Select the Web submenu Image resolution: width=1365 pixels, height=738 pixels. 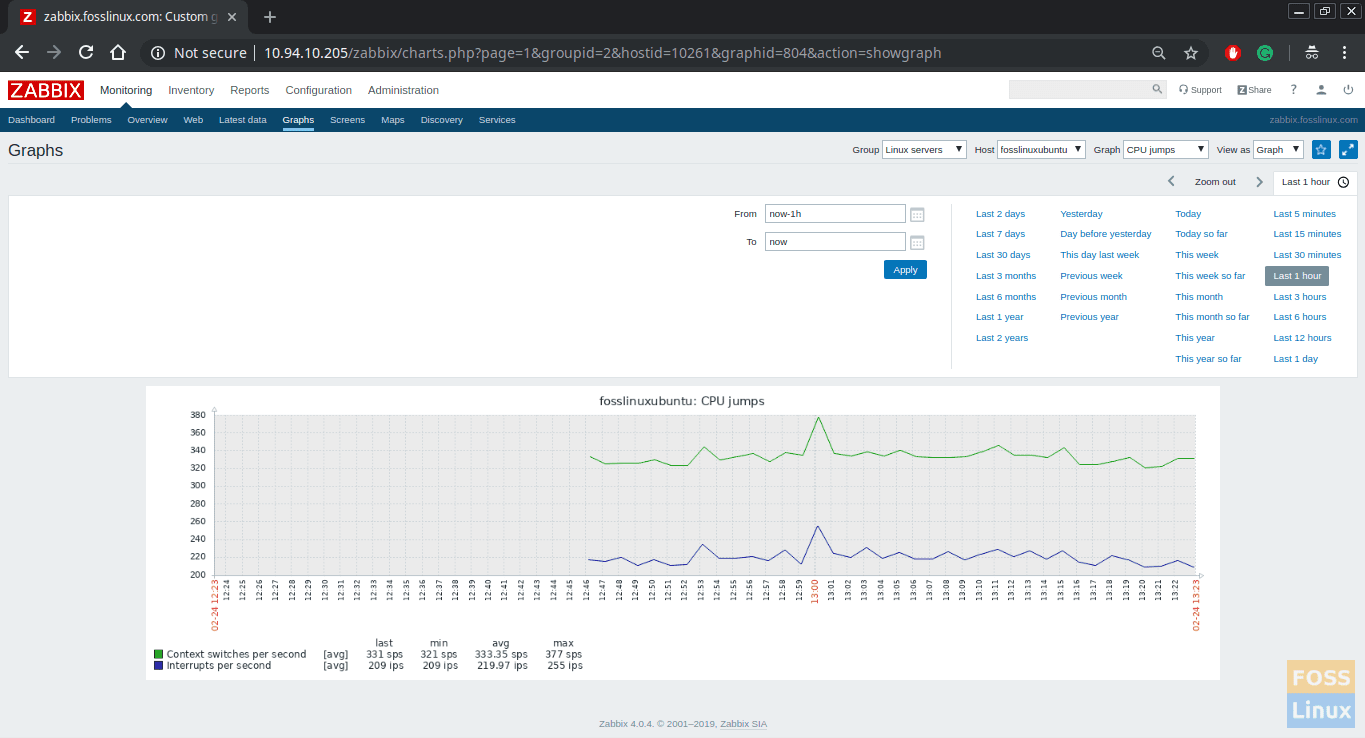tap(193, 120)
